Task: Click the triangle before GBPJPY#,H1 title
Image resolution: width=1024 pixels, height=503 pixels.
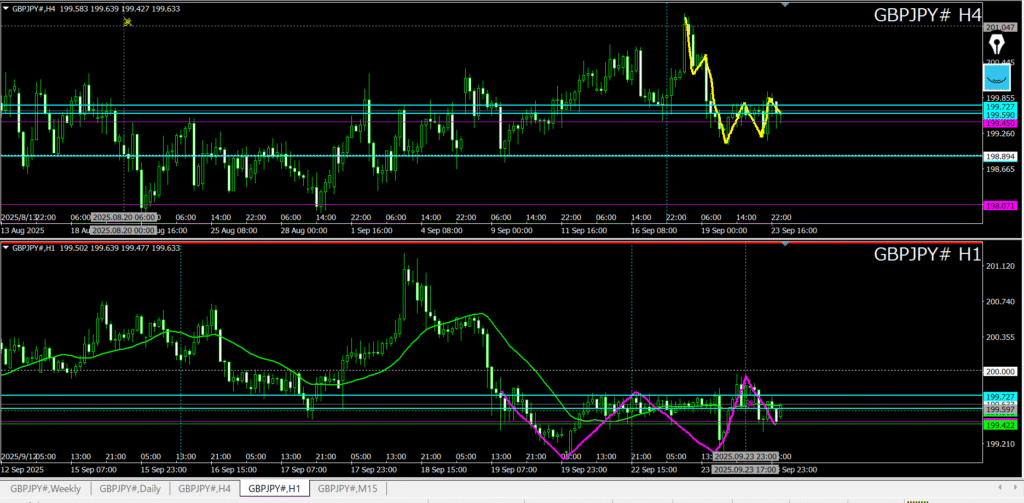Action: coord(5,248)
